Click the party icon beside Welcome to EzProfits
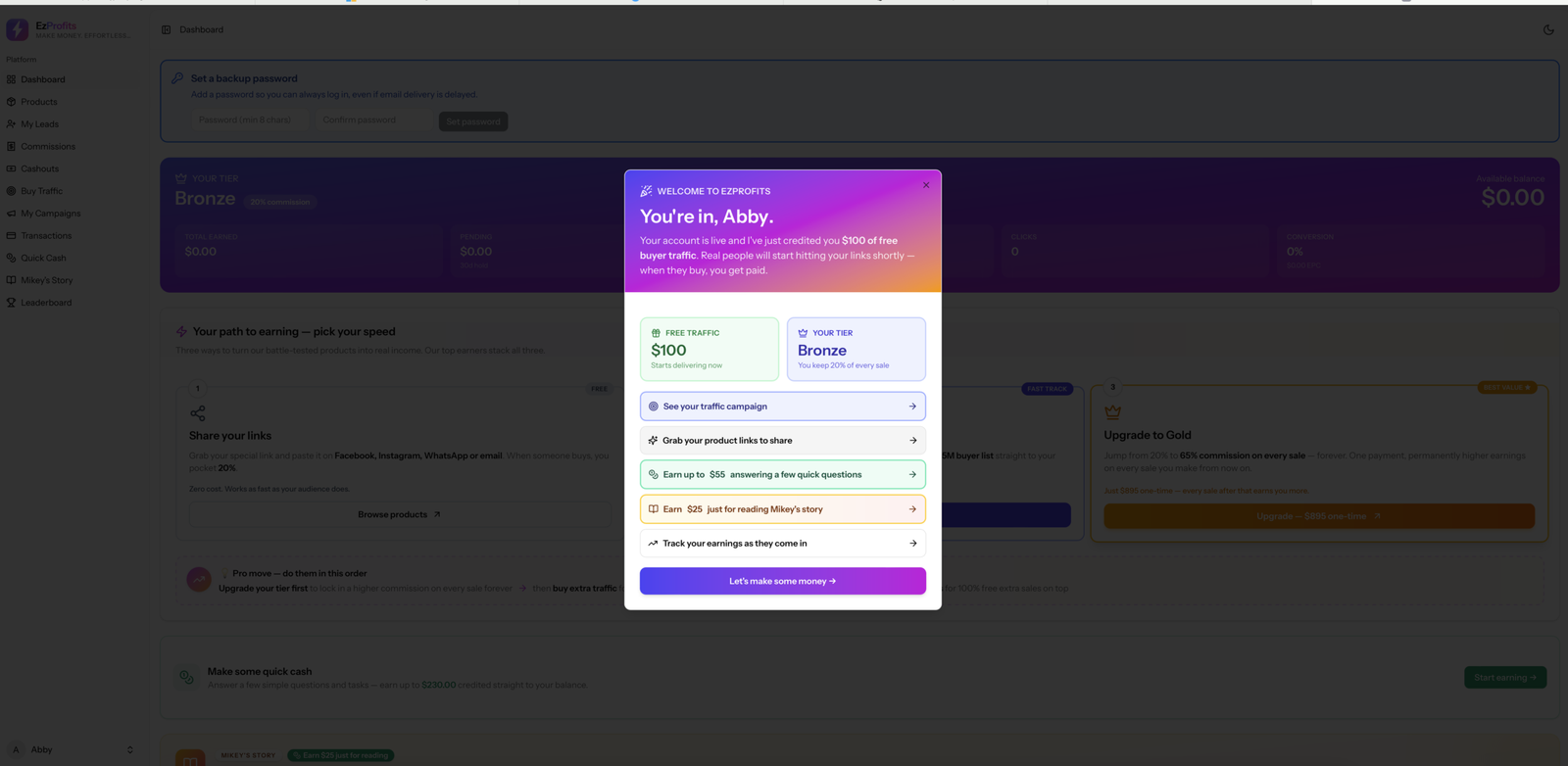Image resolution: width=1568 pixels, height=766 pixels. [x=646, y=191]
